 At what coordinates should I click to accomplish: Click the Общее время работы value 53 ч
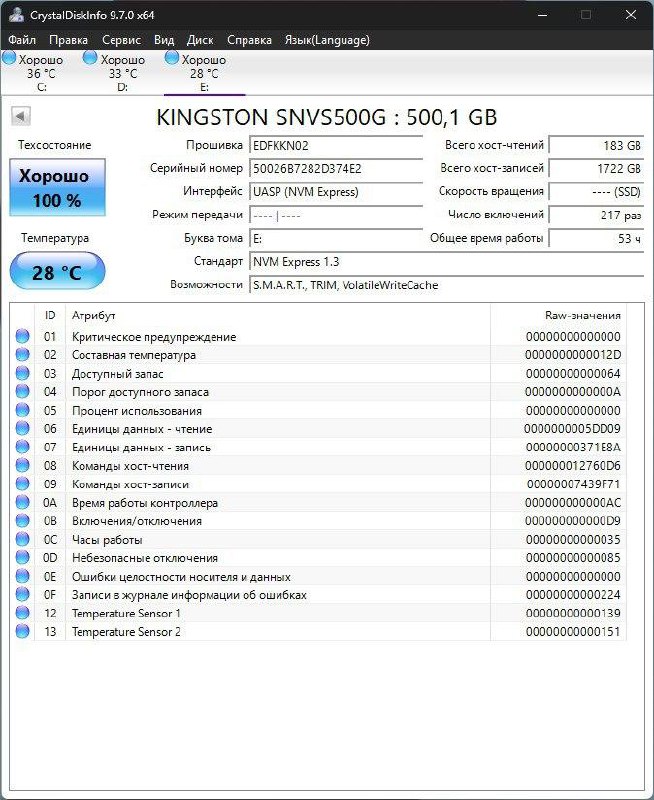click(596, 238)
